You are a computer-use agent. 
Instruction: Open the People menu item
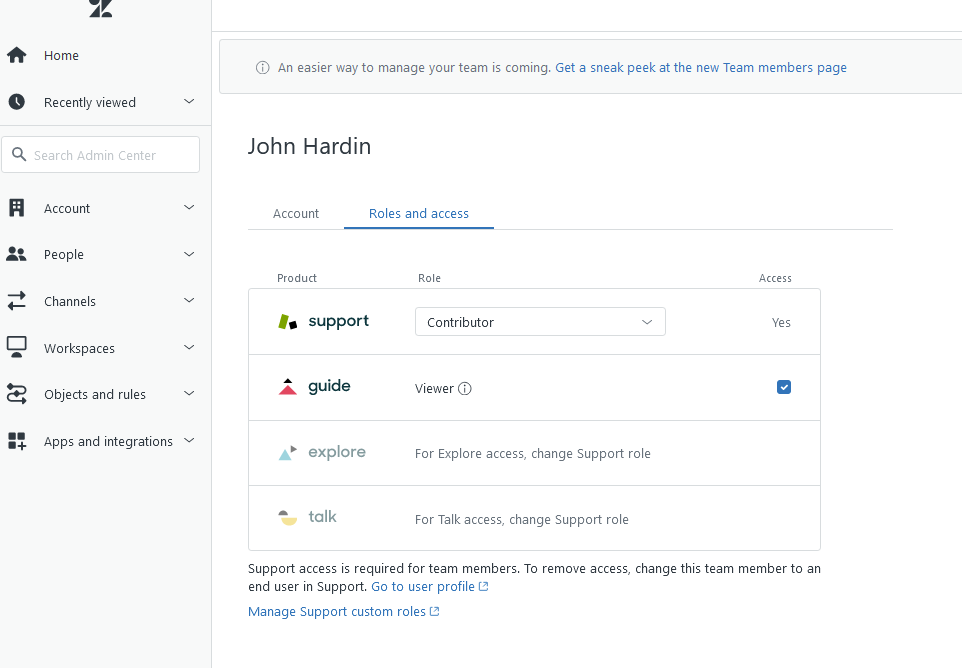pyautogui.click(x=64, y=255)
